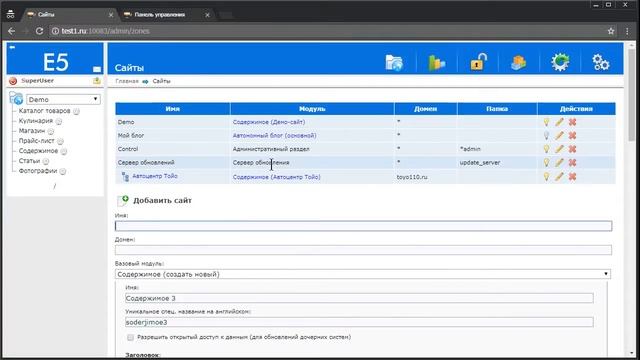Open the padlock access toolbar icon

point(478,62)
